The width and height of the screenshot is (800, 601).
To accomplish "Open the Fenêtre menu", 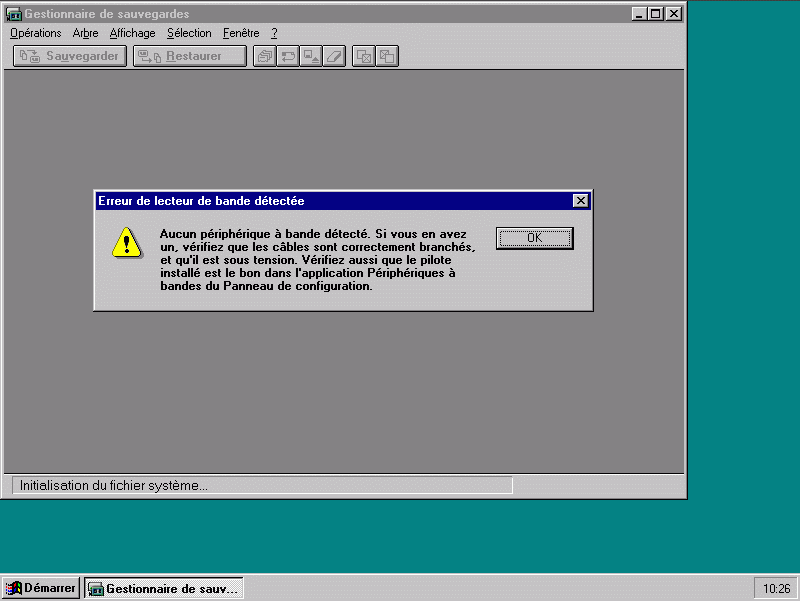I will click(241, 33).
